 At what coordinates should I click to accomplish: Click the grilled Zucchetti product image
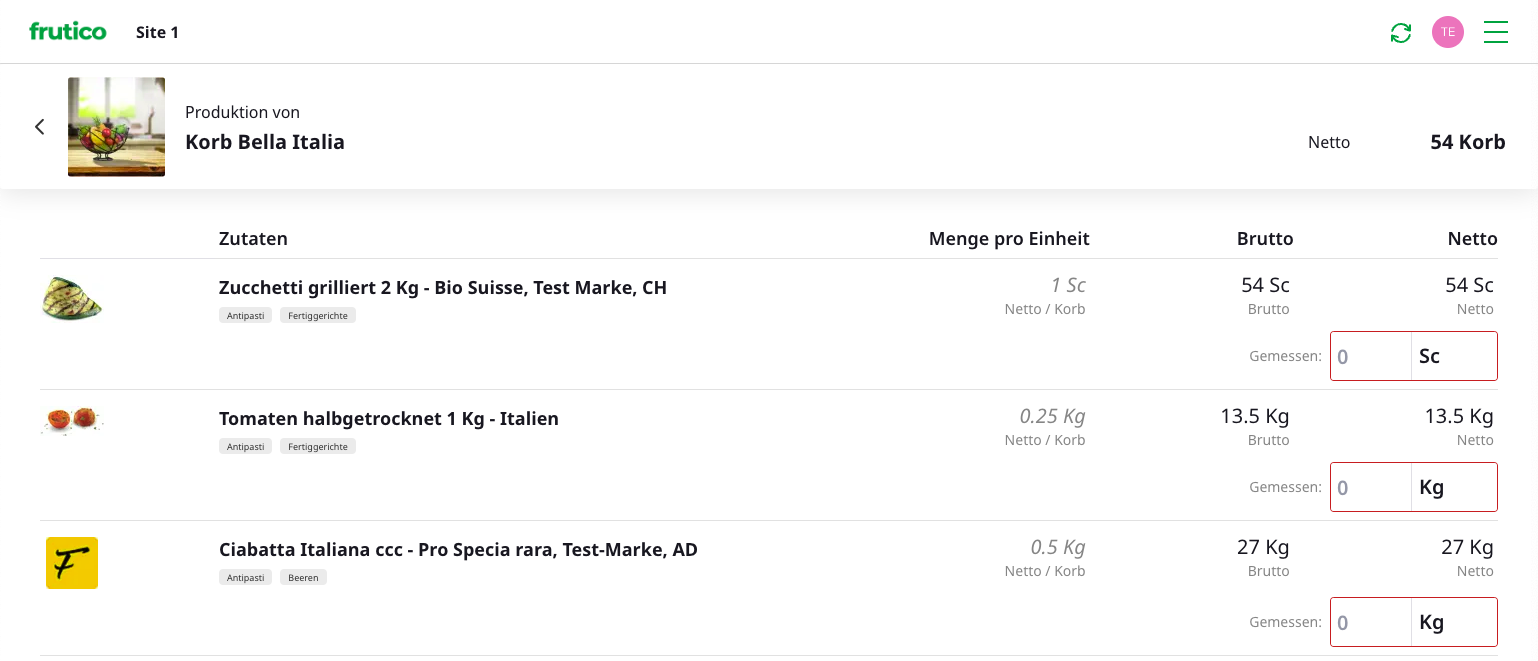click(x=72, y=299)
